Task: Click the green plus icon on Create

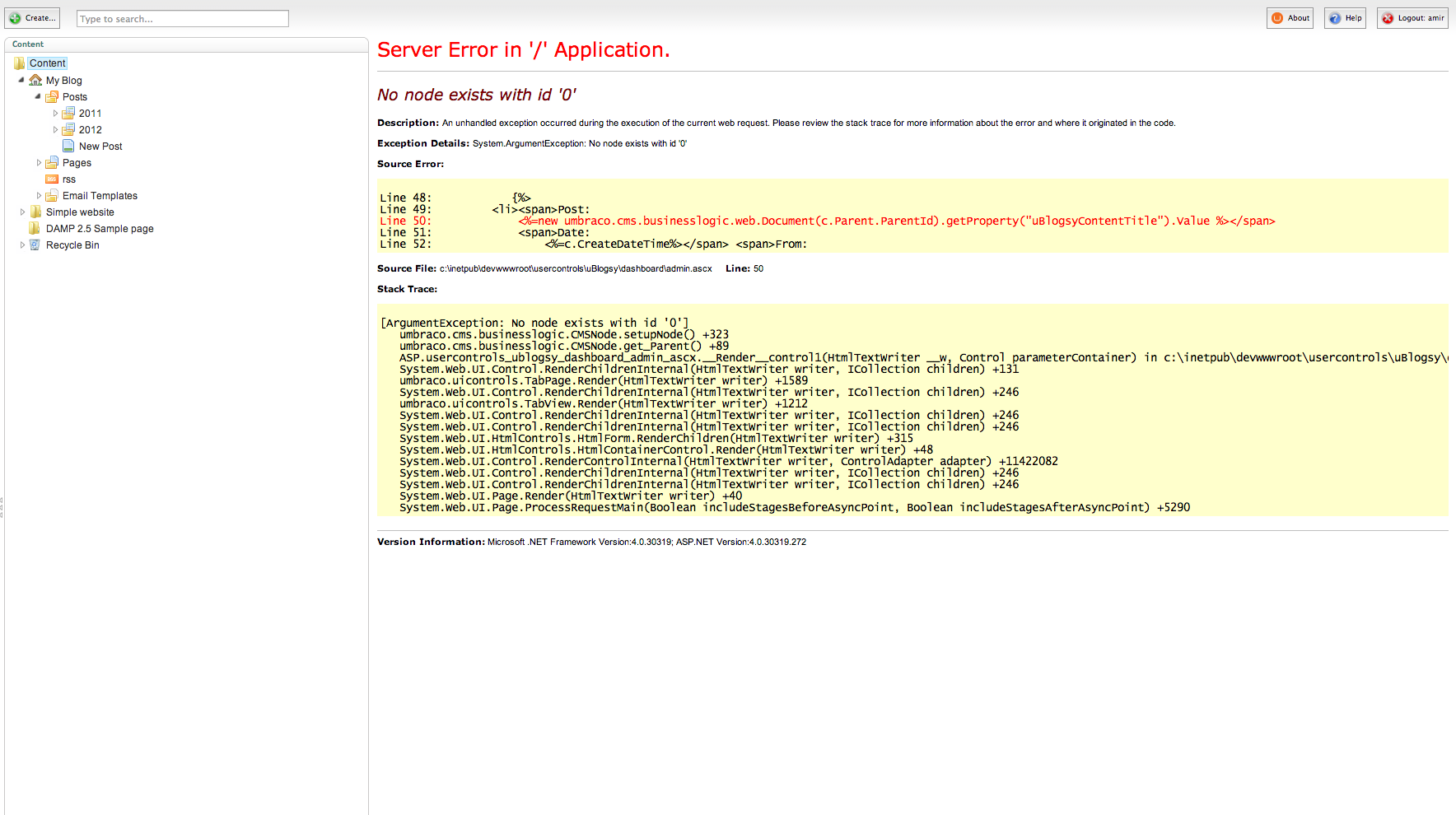Action: point(15,18)
